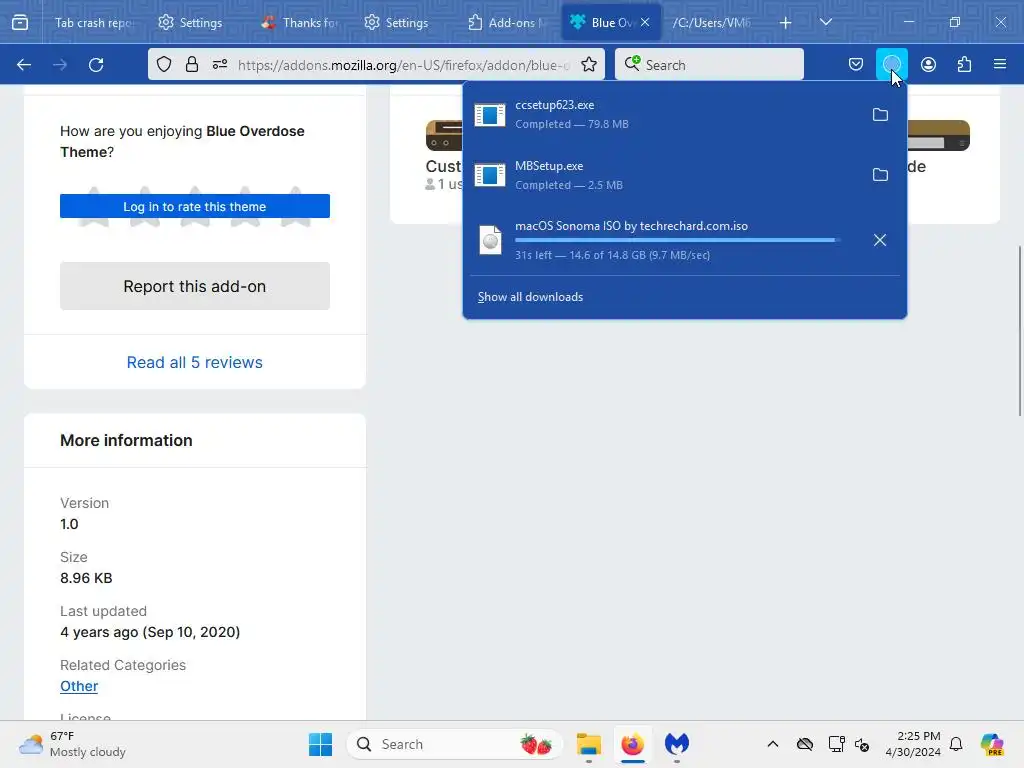The width and height of the screenshot is (1024, 768).
Task: Open tracking protection shield icon
Action: point(164,65)
